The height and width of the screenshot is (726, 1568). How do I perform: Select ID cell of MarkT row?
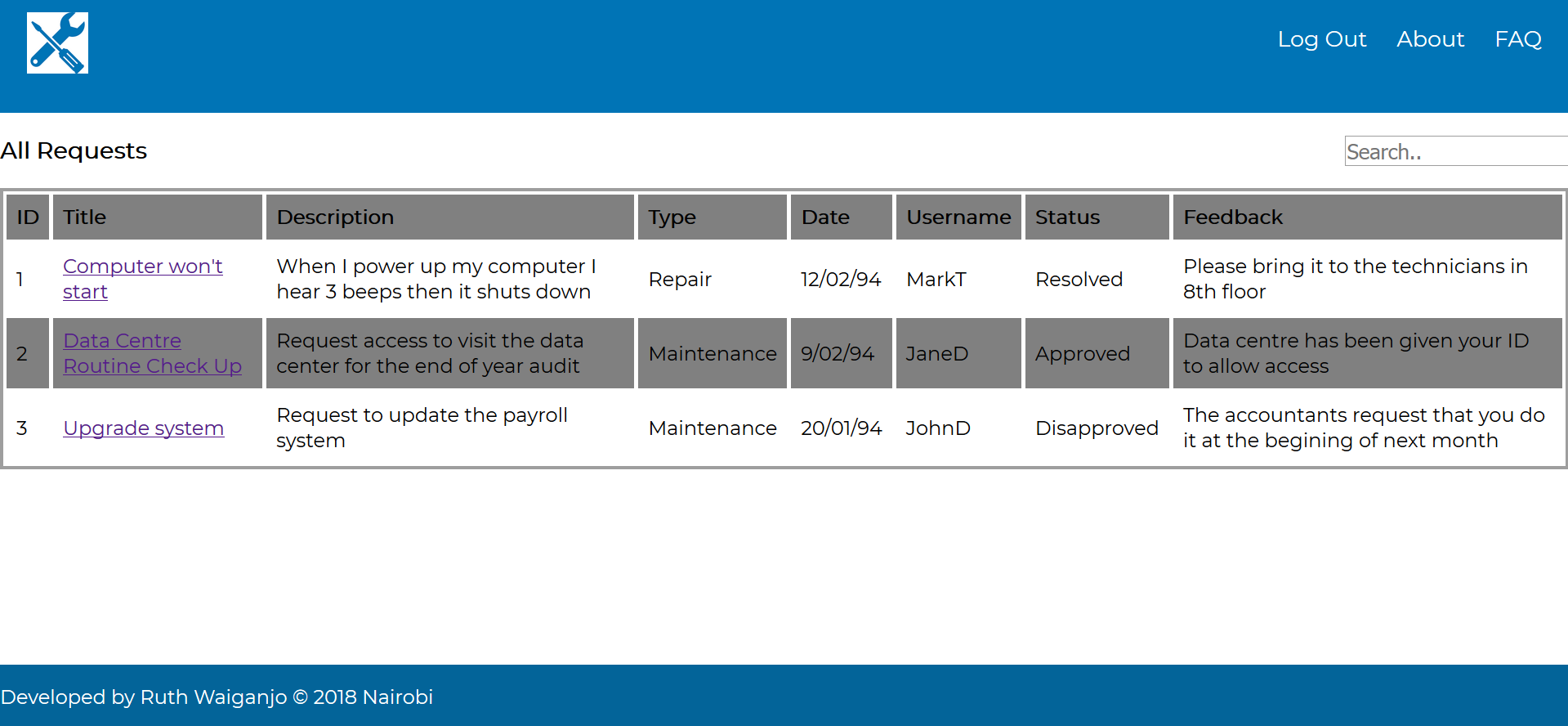(28, 279)
